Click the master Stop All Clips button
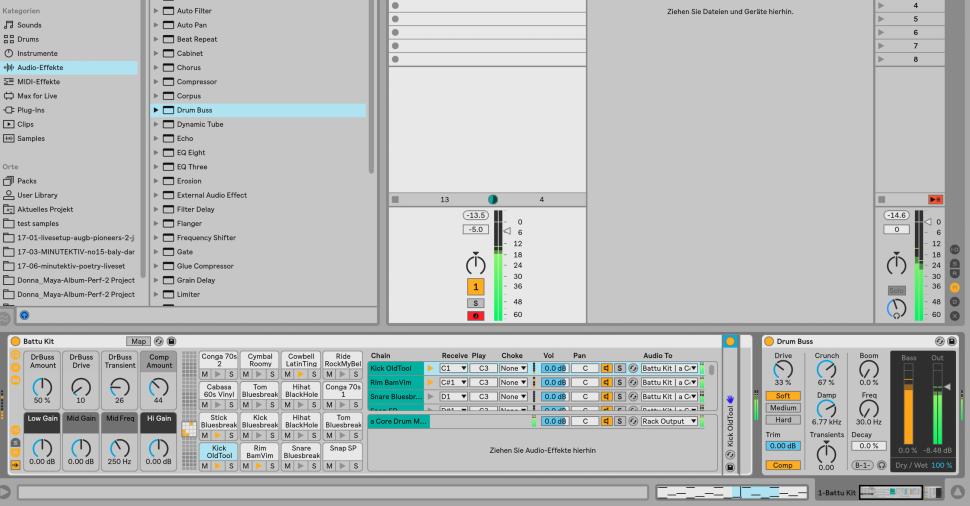The image size is (970, 506). point(936,200)
